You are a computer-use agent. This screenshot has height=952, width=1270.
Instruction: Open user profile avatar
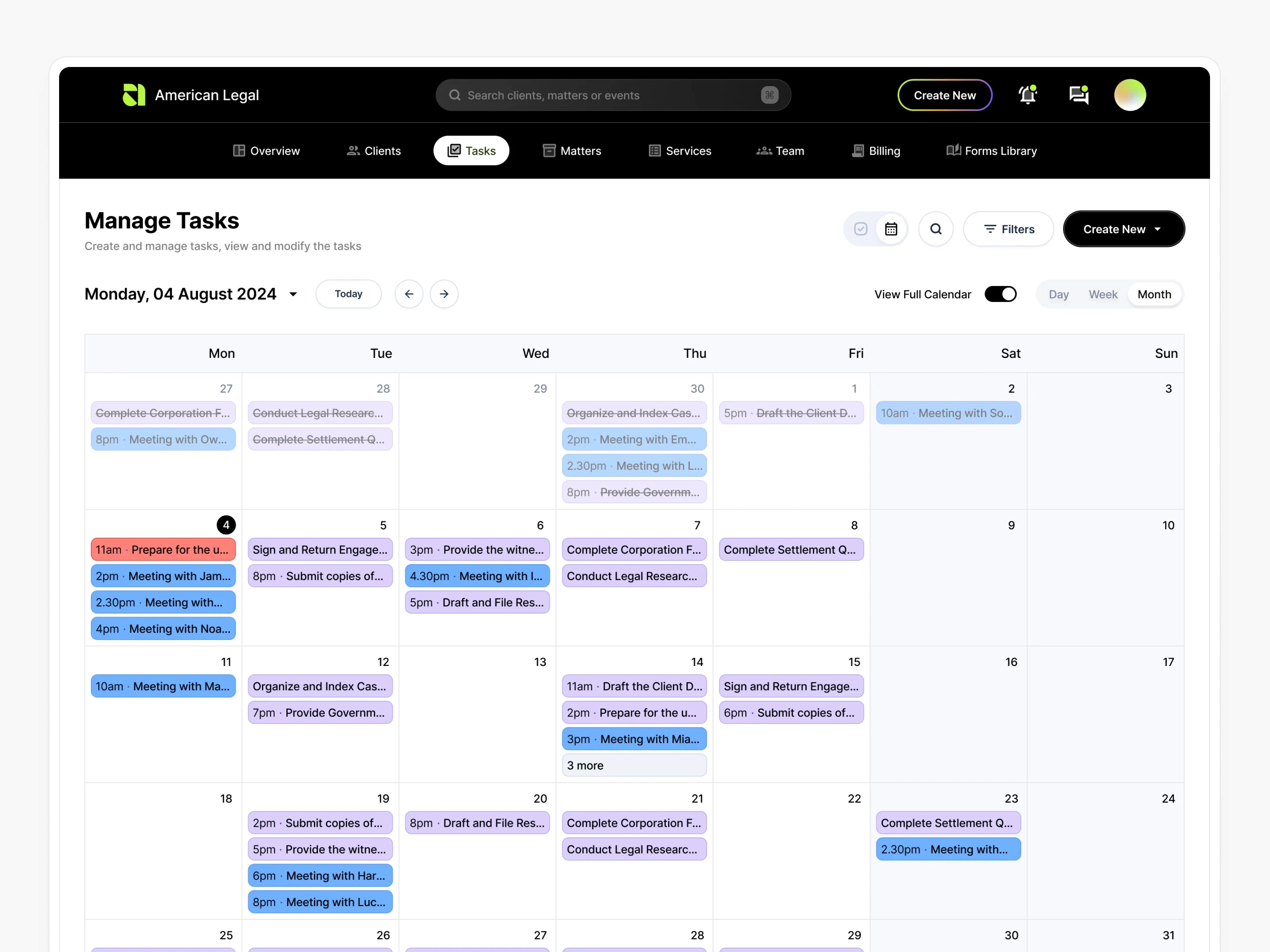coord(1129,95)
